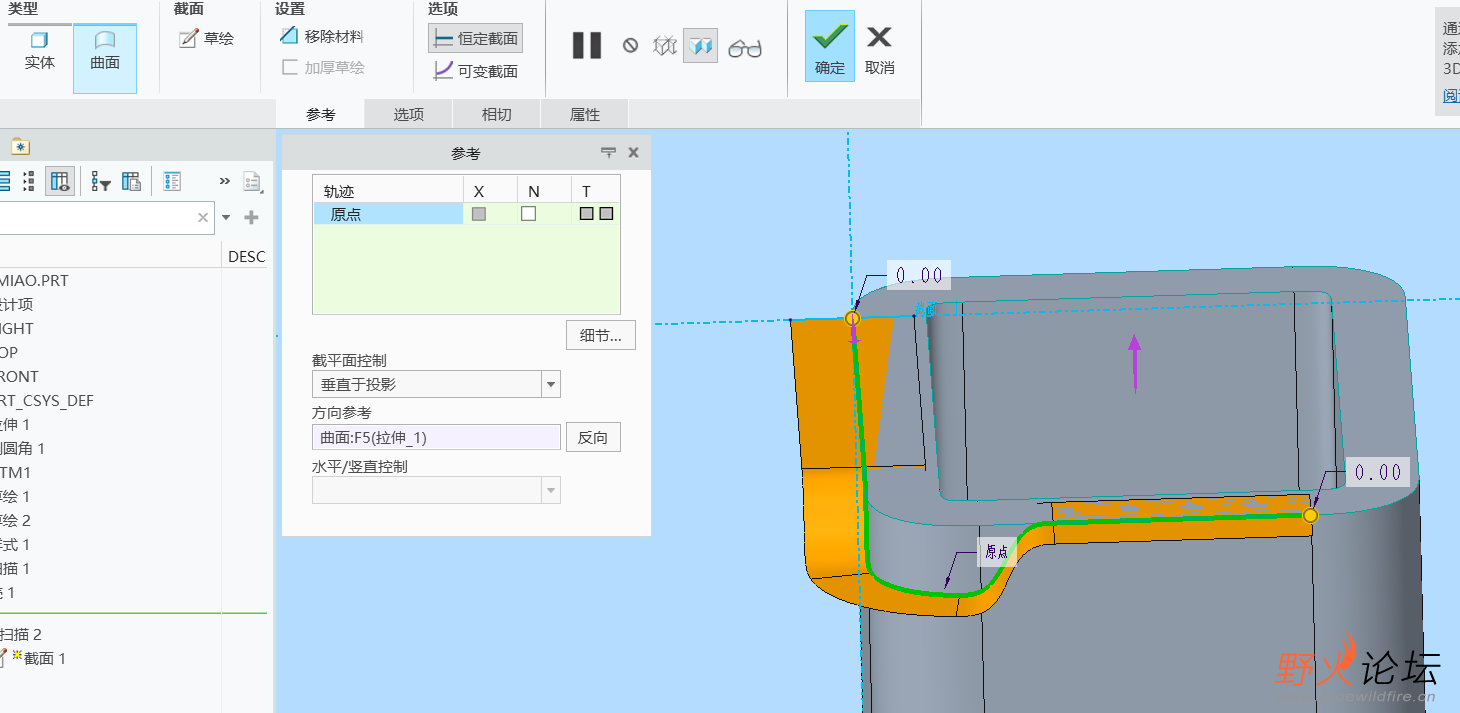Select 恒定截面 constant section option
Screen dimensions: 1460x713
[x=476, y=39]
